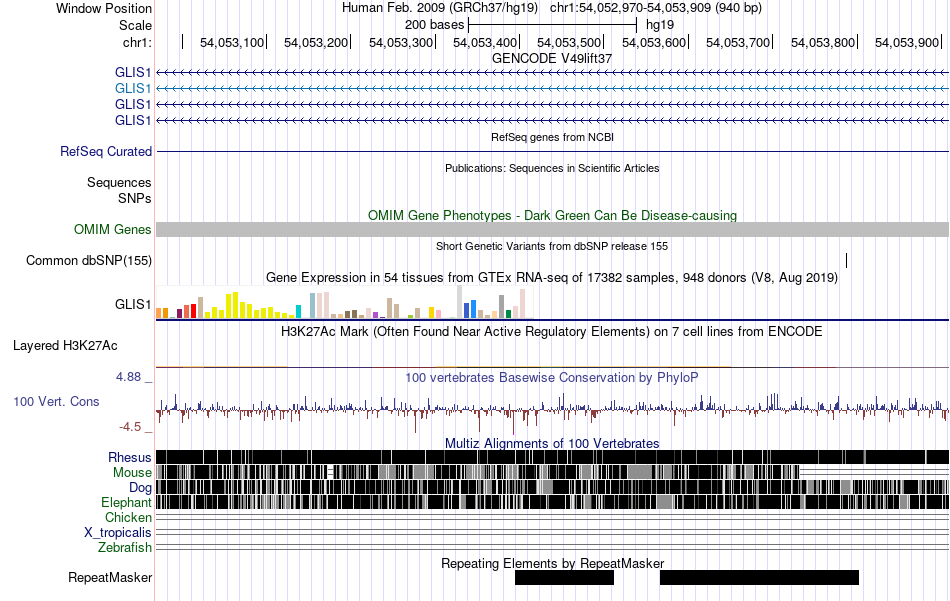This screenshot has width=950, height=601.
Task: Click the Dog alignment row label
Action: click(x=140, y=488)
